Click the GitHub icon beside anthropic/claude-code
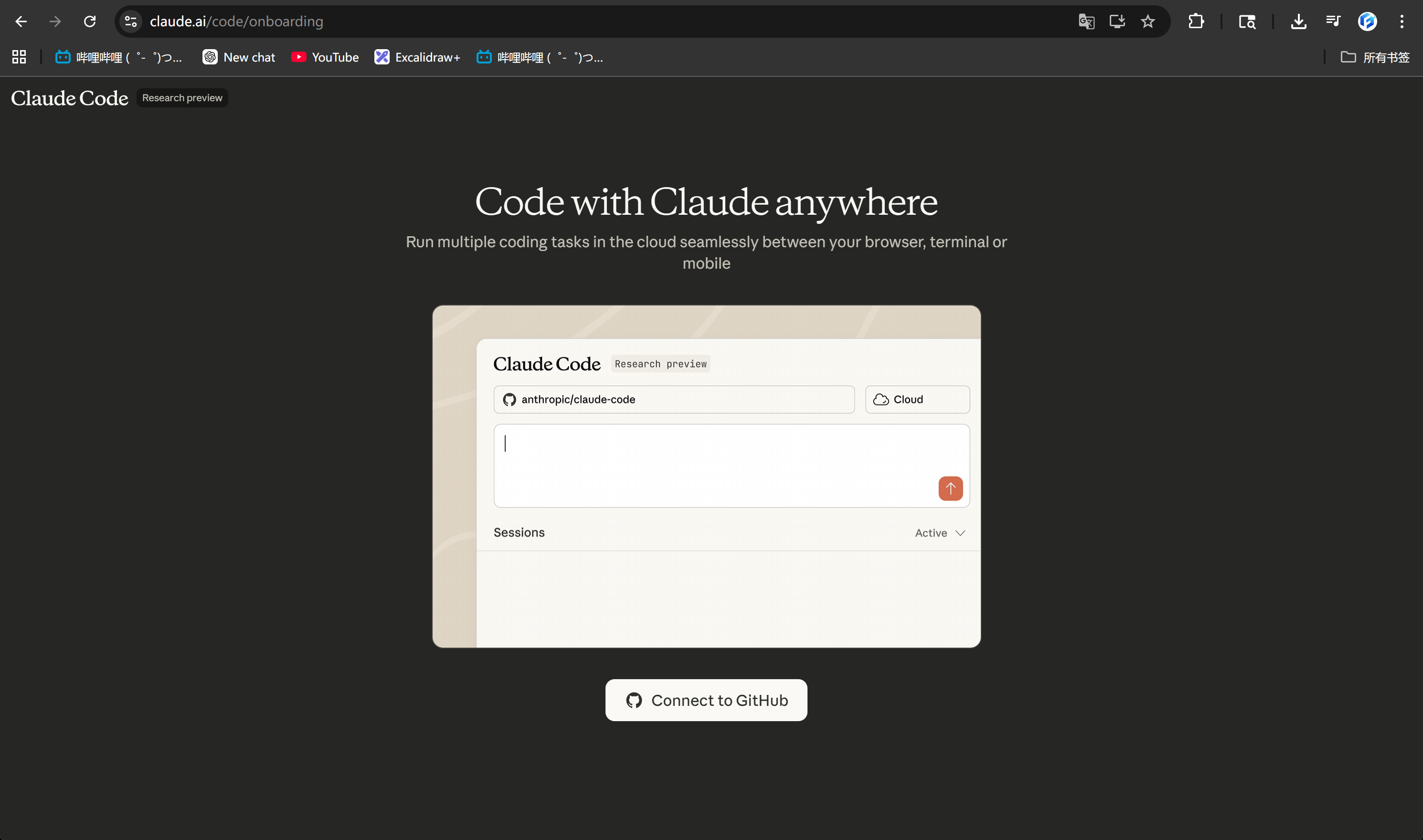1423x840 pixels. (x=509, y=399)
